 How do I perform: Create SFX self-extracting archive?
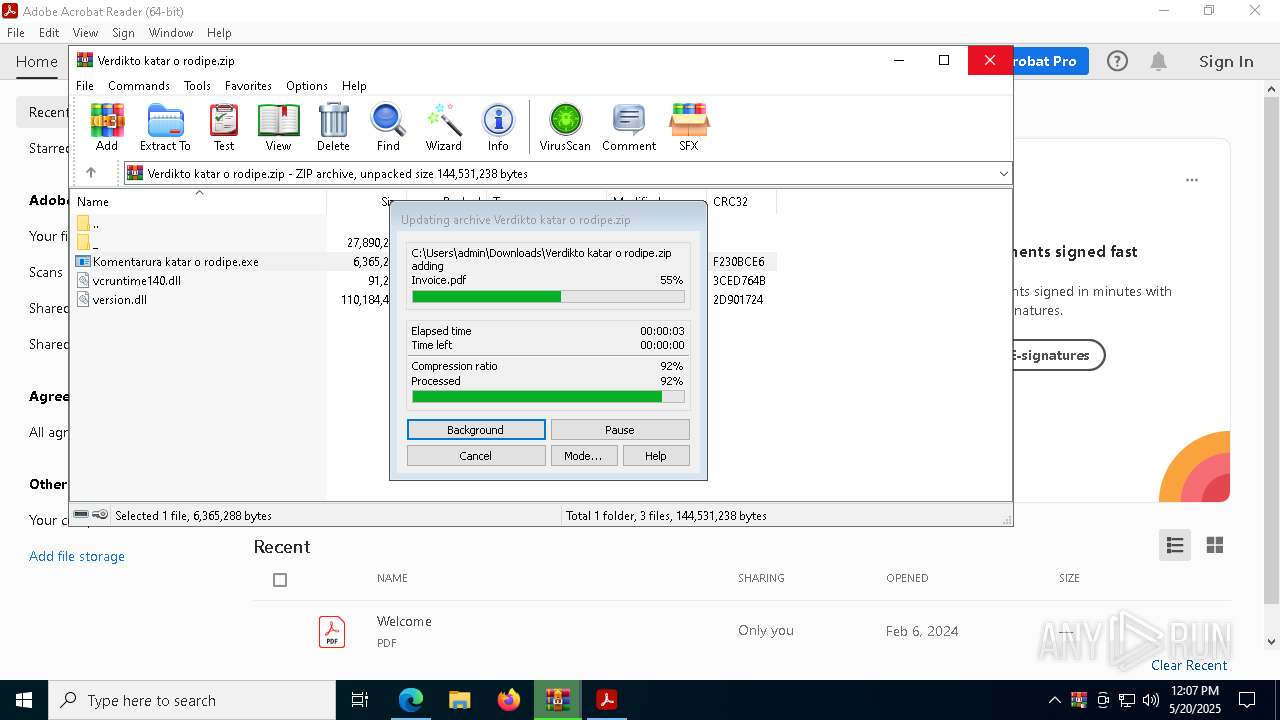click(x=689, y=127)
